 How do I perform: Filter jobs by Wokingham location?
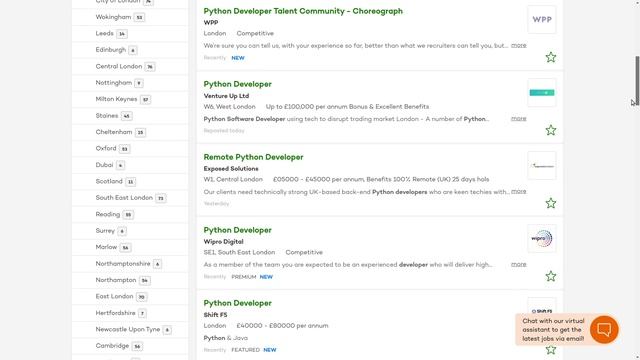(113, 17)
